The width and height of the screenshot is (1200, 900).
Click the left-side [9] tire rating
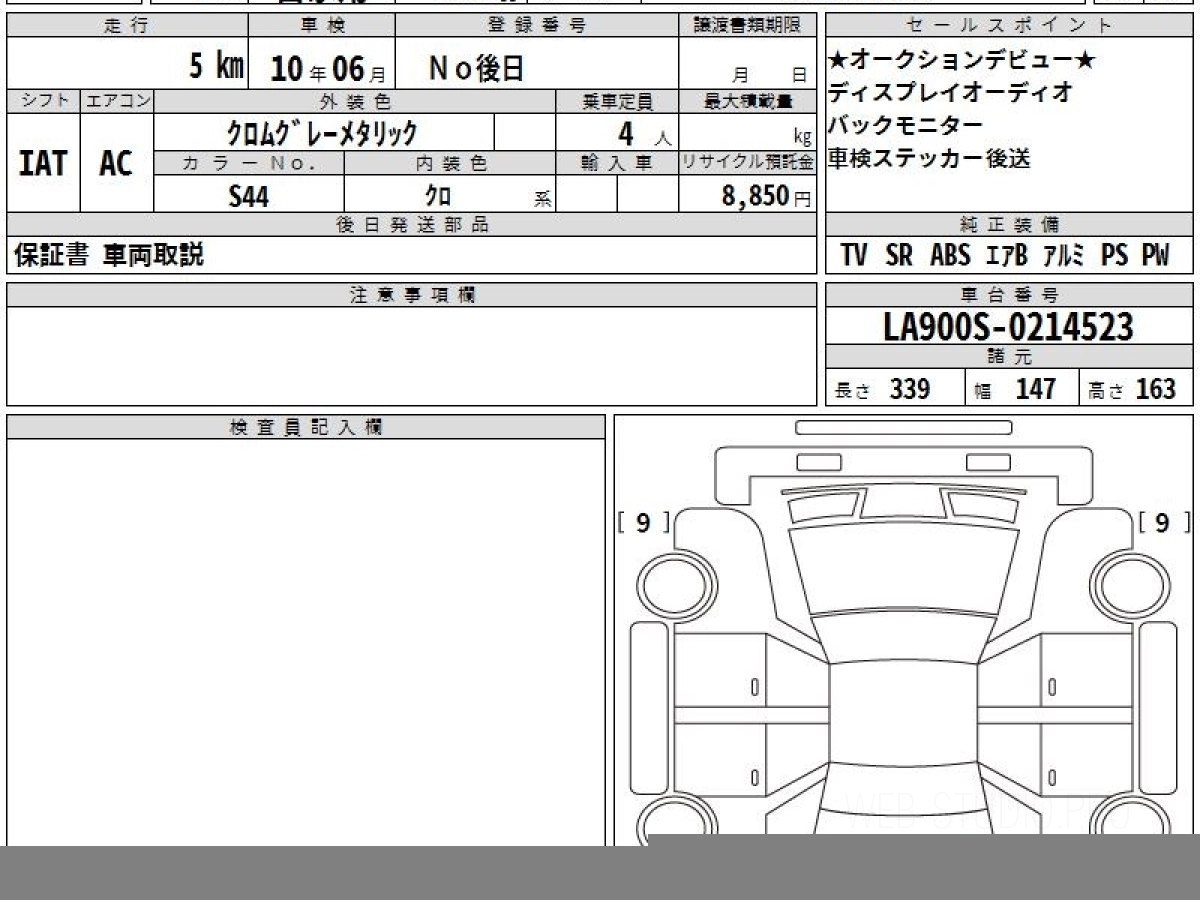pyautogui.click(x=643, y=523)
